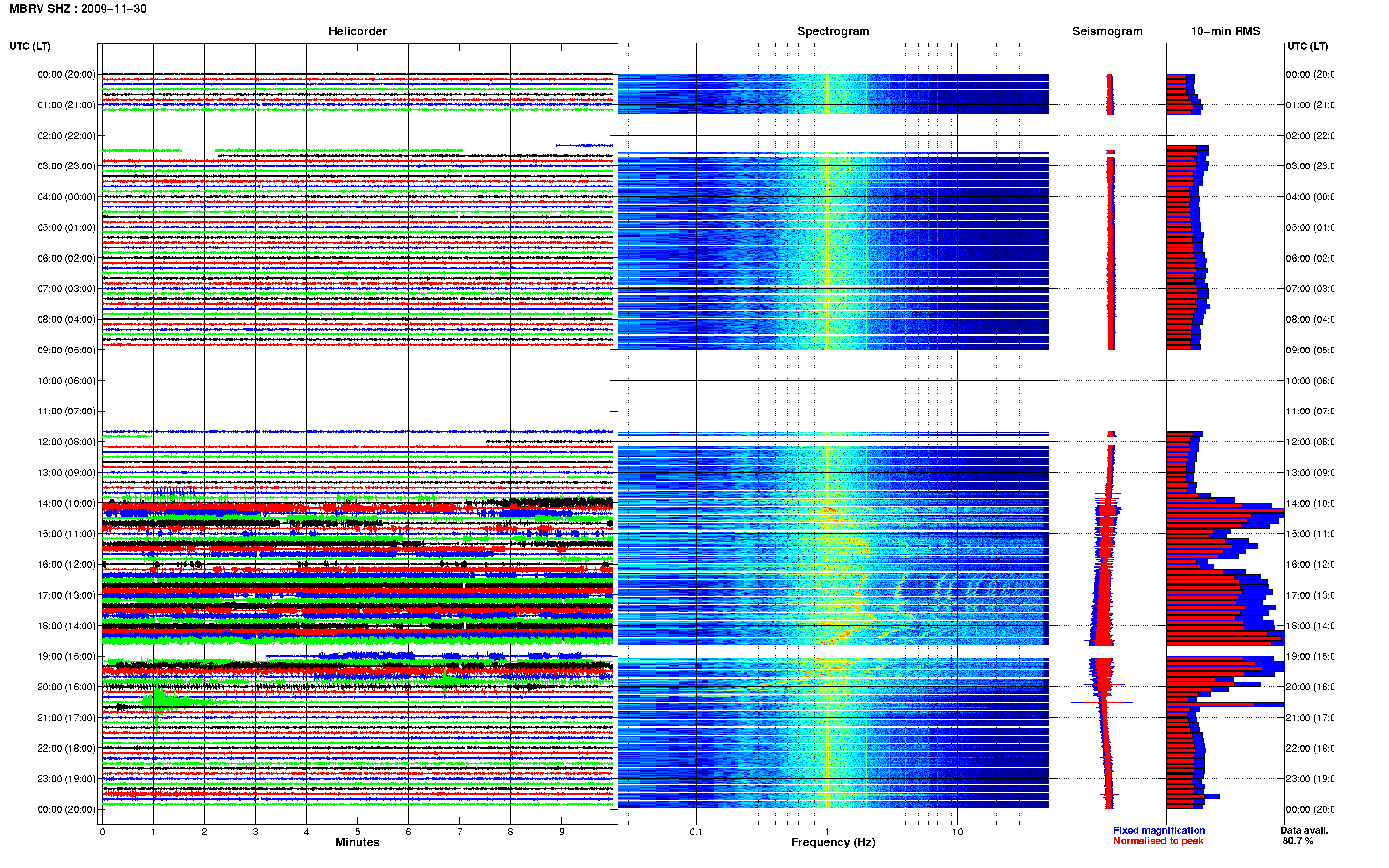This screenshot has height=868, width=1389.
Task: Click the "Fixed magnification" legend text
Action: (x=1159, y=830)
